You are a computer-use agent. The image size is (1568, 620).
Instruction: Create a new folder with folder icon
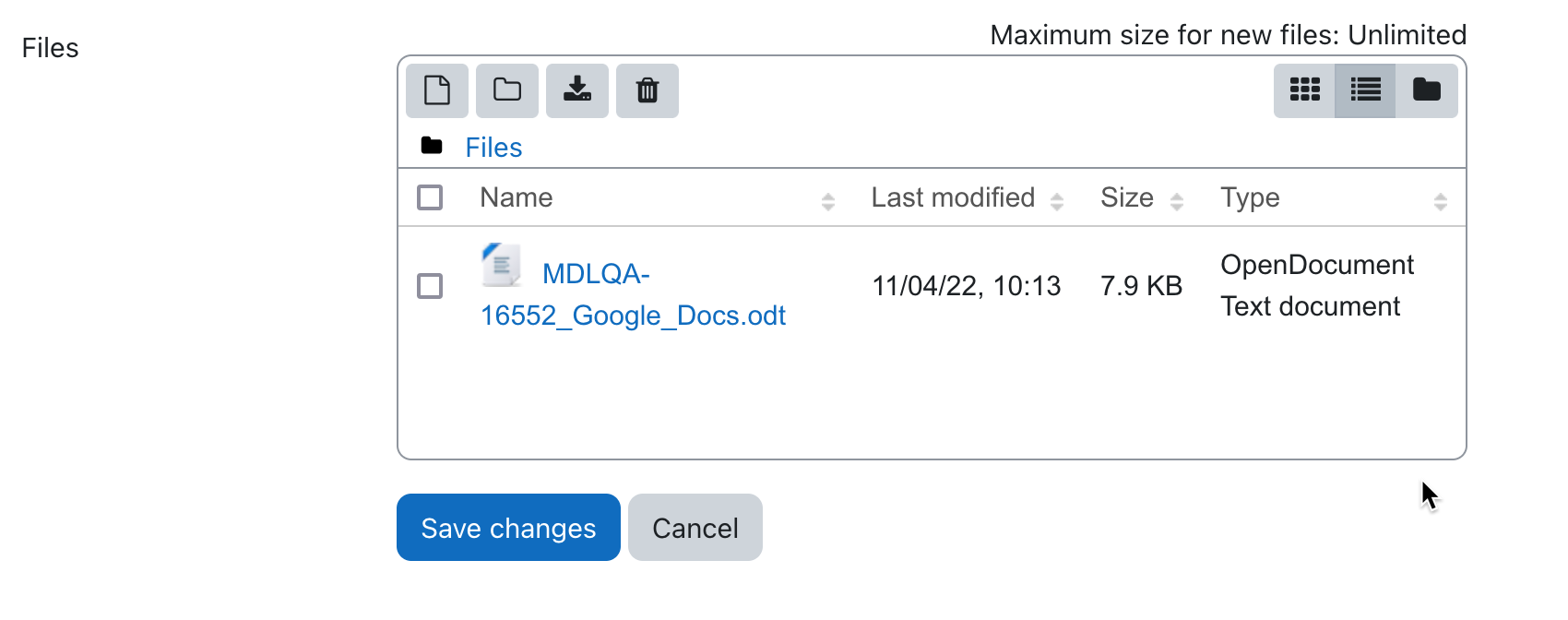(507, 90)
